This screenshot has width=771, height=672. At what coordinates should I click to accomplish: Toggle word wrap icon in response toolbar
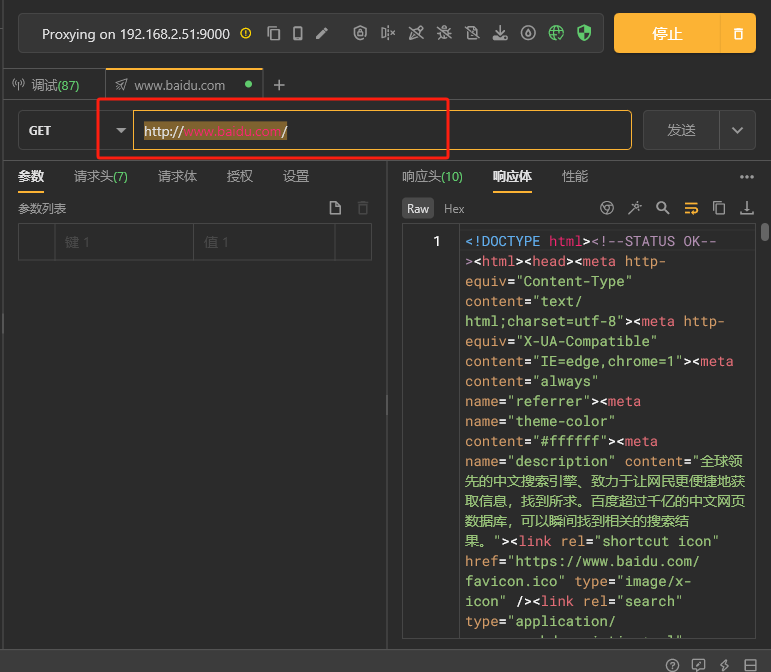coord(691,208)
